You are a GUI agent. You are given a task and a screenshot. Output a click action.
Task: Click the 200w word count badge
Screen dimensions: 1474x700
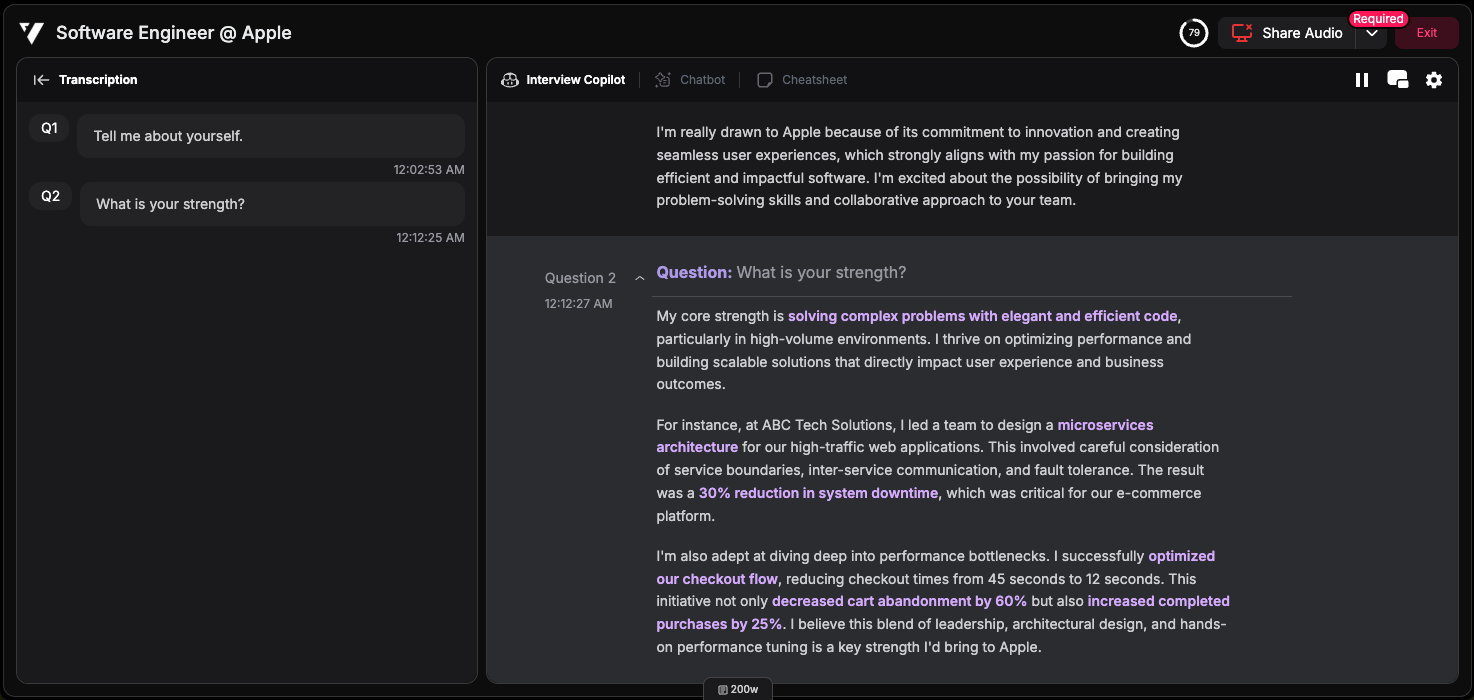(738, 689)
